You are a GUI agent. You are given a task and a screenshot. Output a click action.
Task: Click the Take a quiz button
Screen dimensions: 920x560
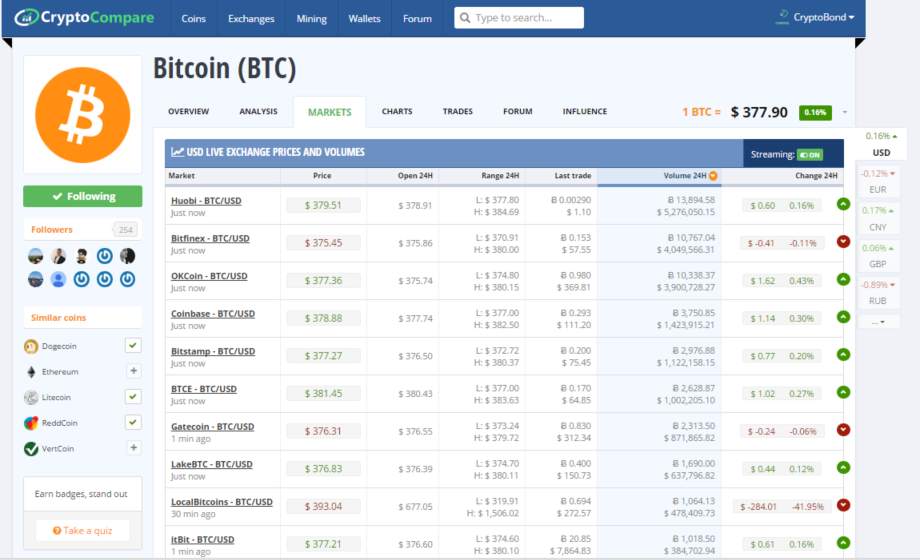point(83,531)
